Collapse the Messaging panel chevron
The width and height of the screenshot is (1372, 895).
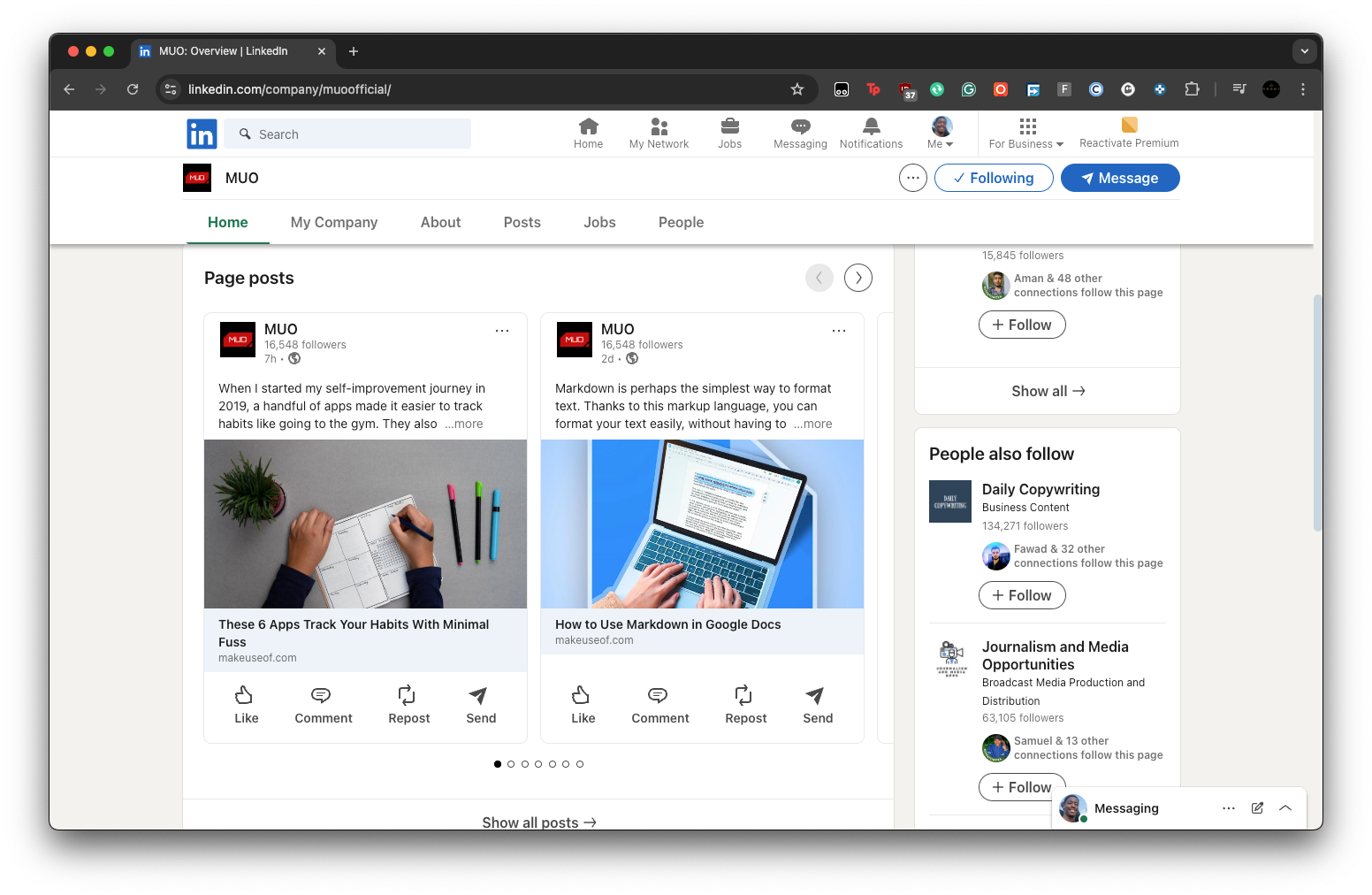(x=1285, y=807)
